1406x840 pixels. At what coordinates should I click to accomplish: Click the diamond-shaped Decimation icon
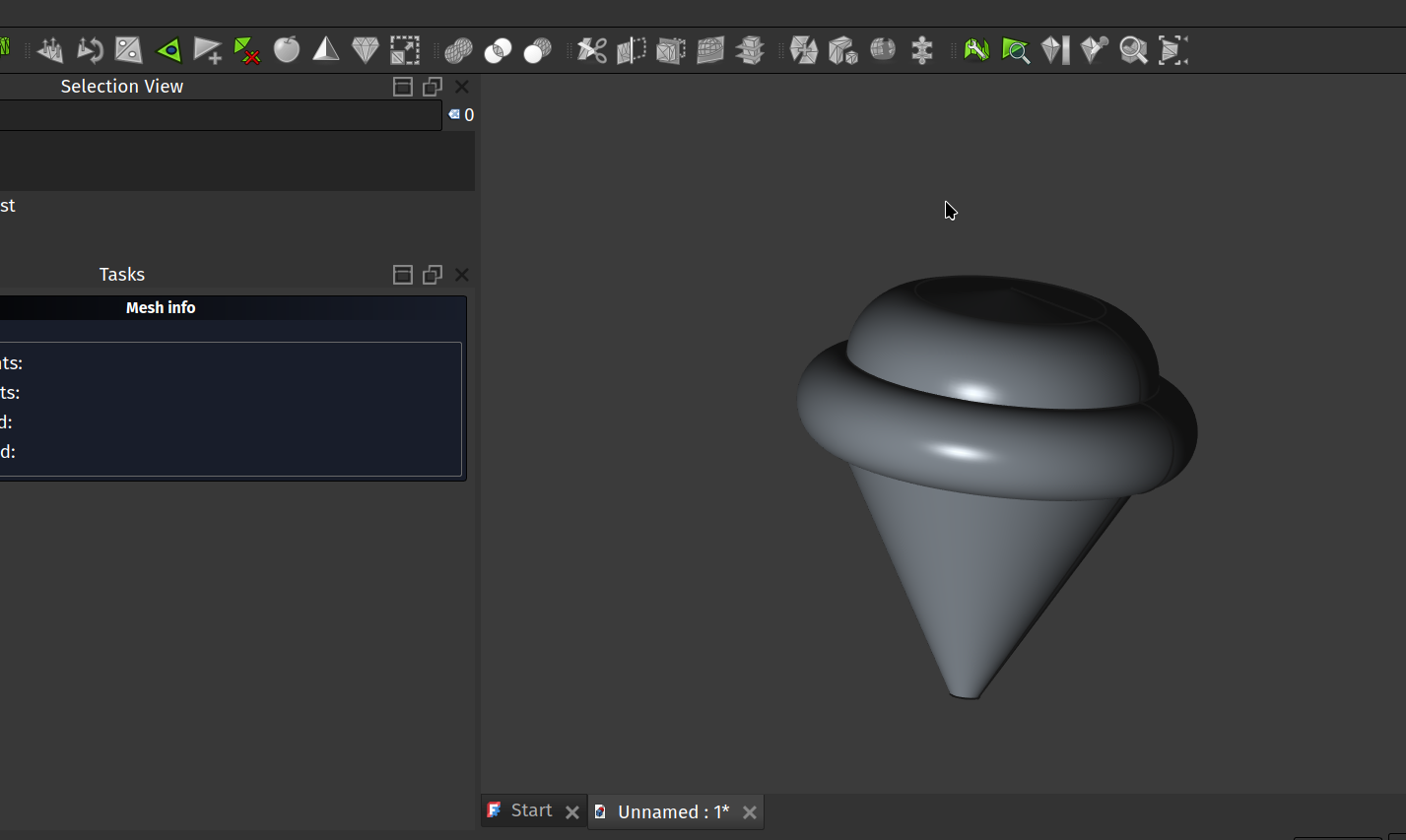pyautogui.click(x=366, y=50)
